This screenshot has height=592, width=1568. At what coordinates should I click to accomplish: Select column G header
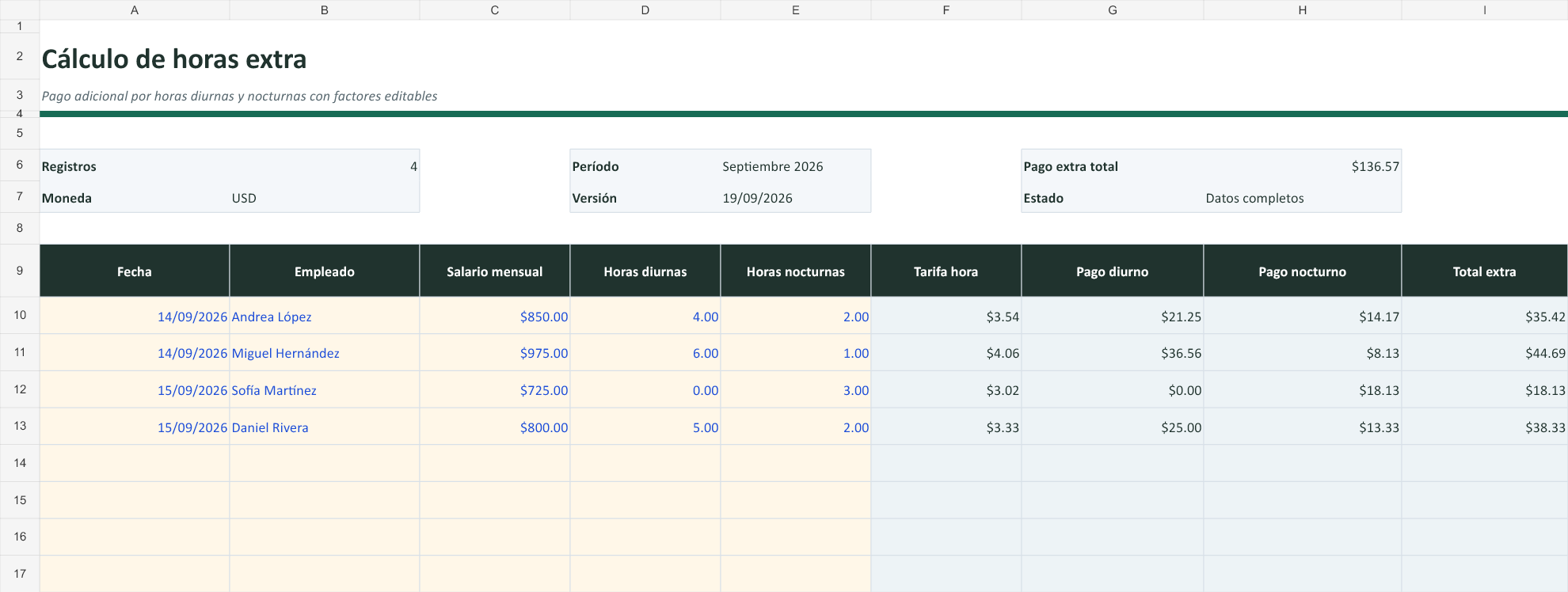(1113, 9)
